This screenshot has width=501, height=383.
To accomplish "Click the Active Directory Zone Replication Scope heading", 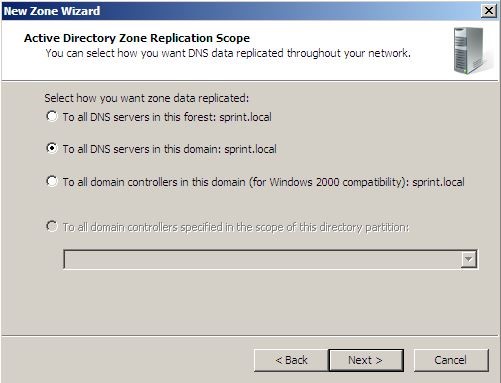I will (137, 38).
